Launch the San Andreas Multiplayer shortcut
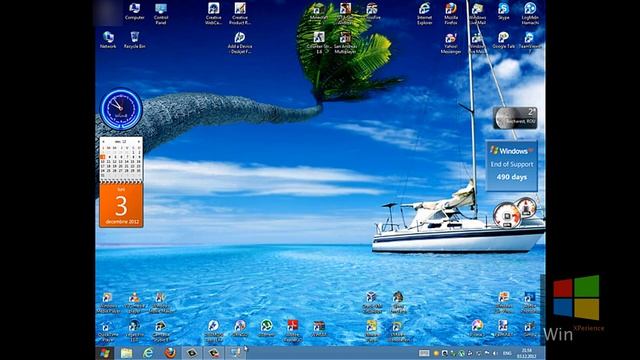This screenshot has height=360, width=640. tap(345, 42)
